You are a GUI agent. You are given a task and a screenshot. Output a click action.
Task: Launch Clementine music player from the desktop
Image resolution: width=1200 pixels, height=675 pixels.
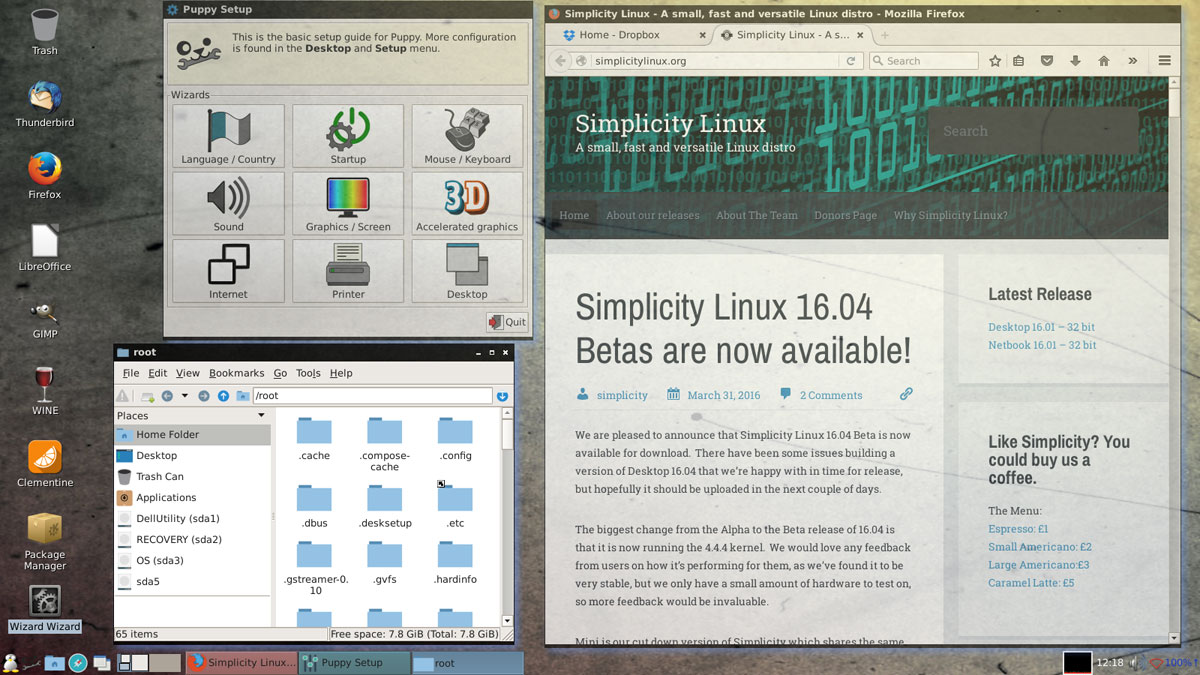pos(45,464)
